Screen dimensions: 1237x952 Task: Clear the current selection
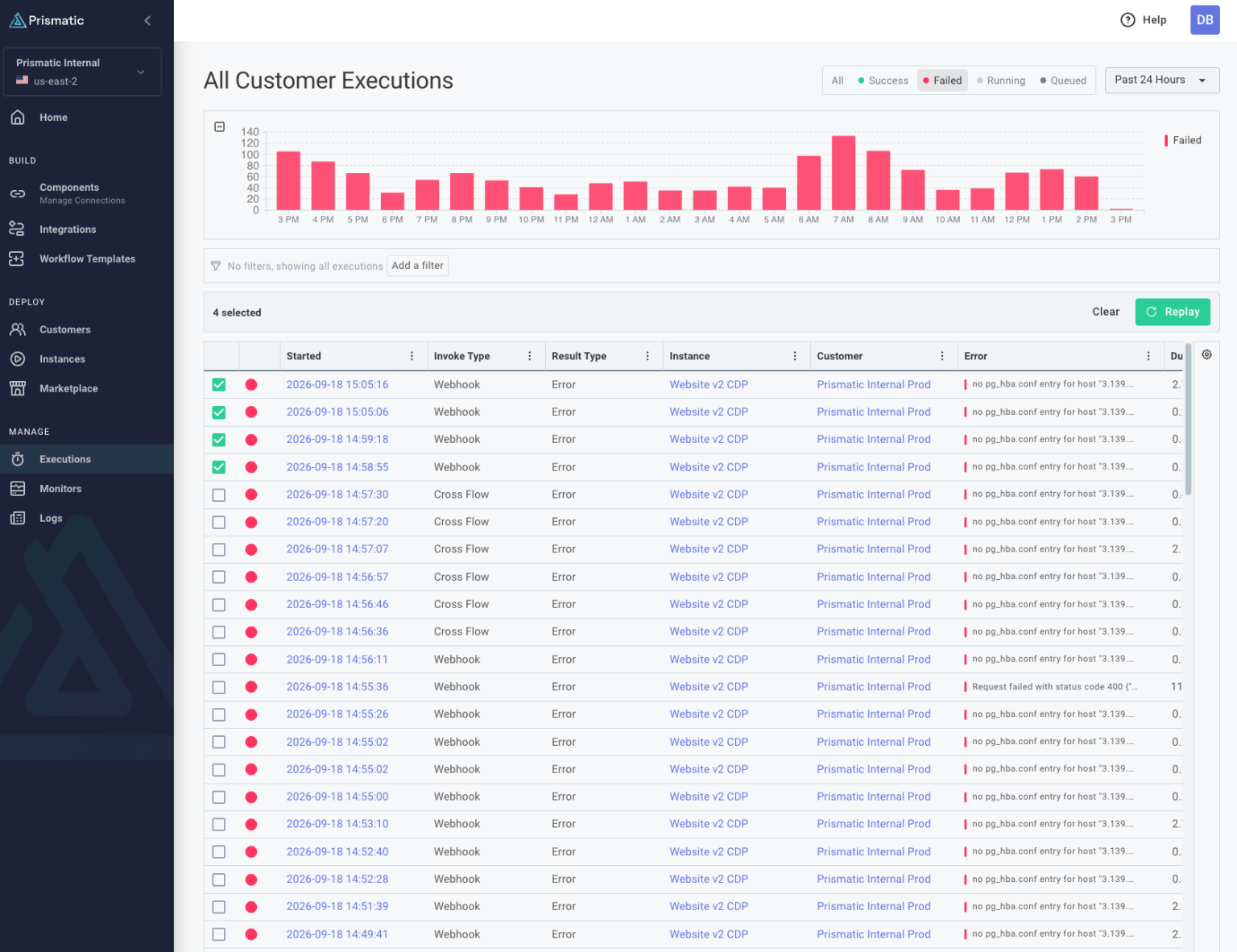1106,312
